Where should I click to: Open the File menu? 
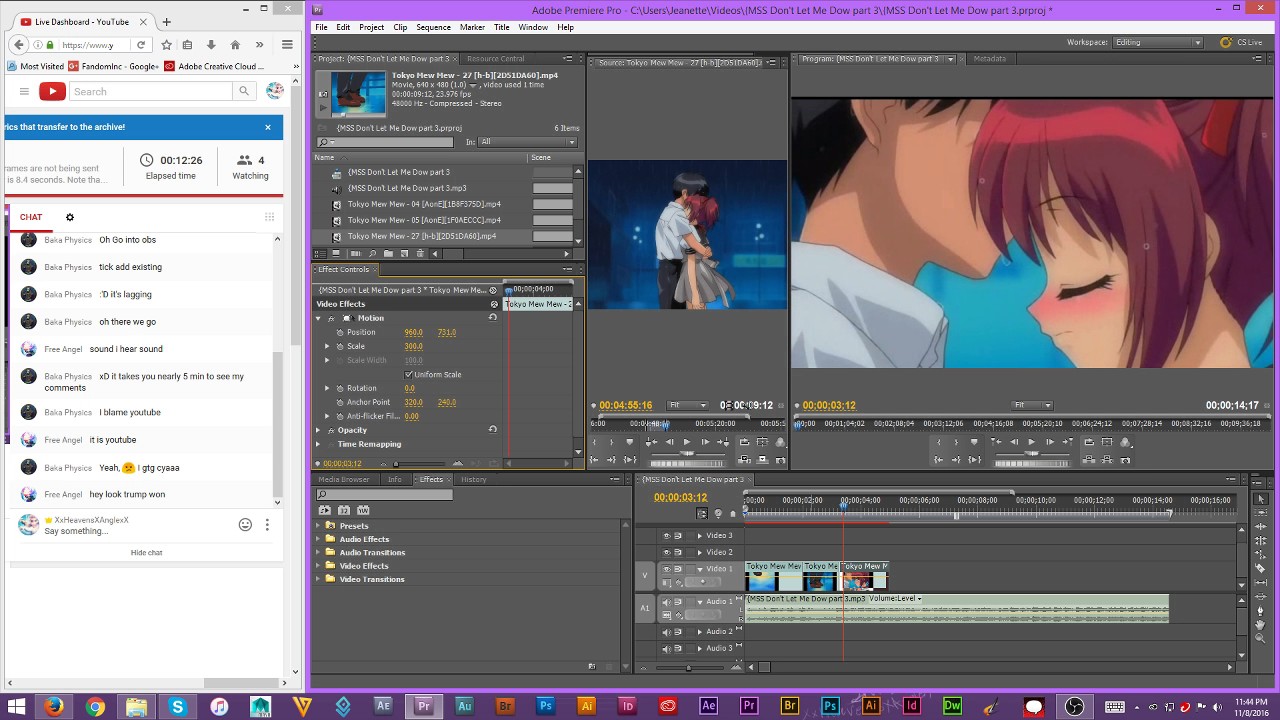pyautogui.click(x=321, y=28)
